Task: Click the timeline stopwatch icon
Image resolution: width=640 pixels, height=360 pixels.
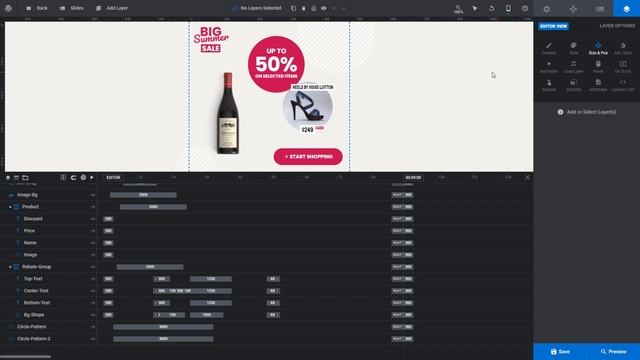Action: [83, 178]
